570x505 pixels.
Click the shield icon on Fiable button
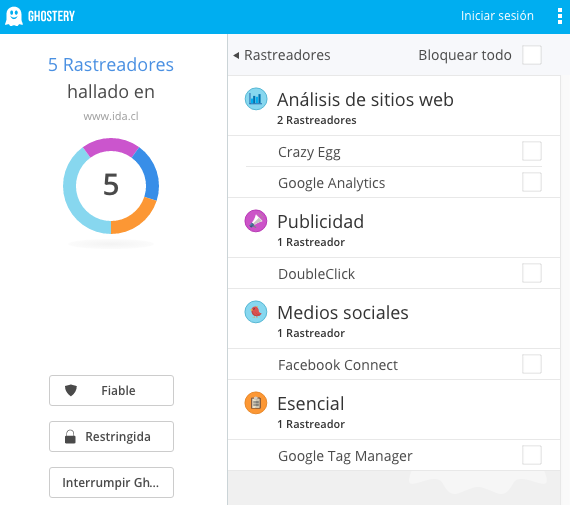click(71, 390)
